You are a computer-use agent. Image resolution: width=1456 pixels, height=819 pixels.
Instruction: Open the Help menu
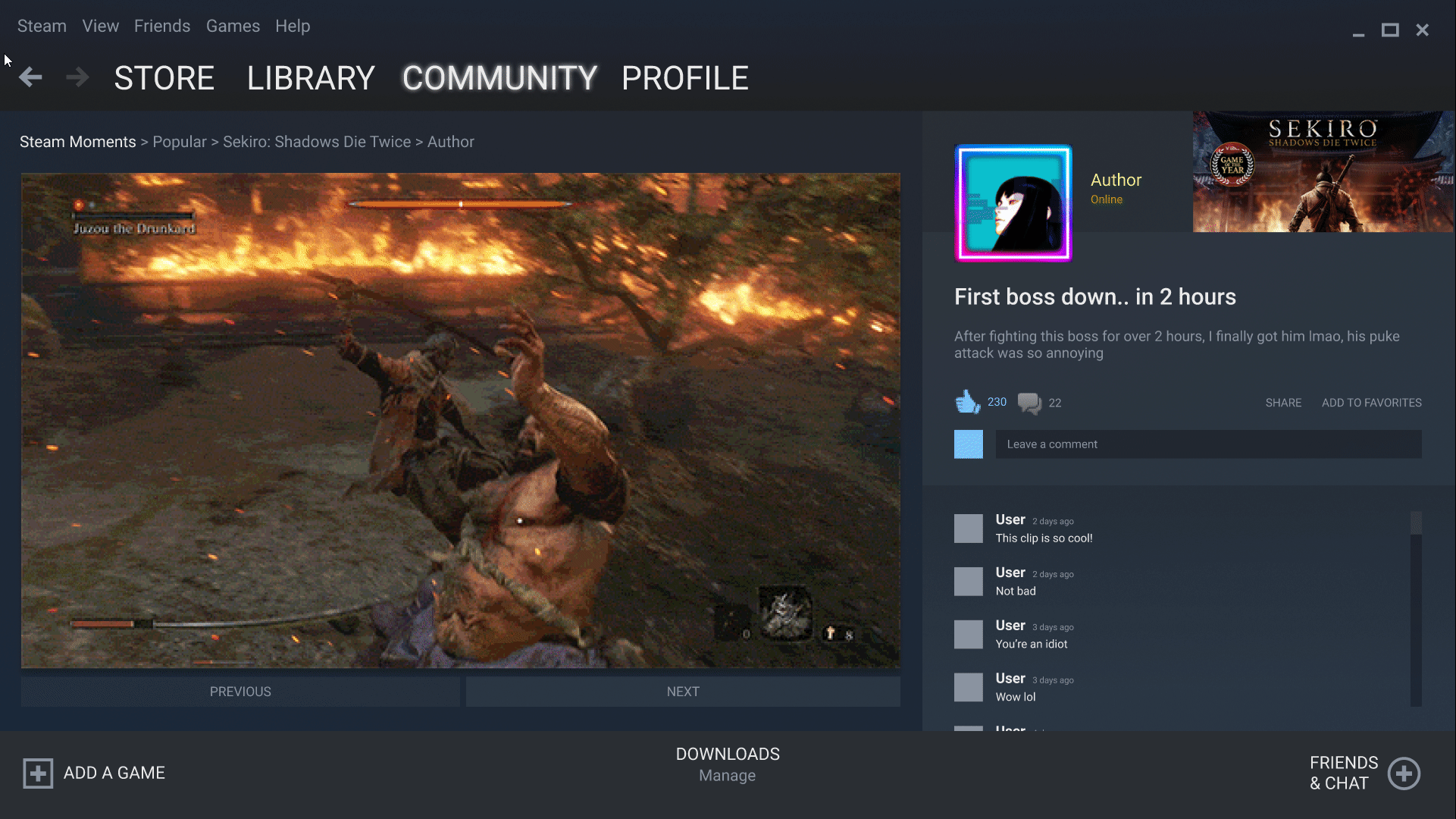tap(293, 26)
